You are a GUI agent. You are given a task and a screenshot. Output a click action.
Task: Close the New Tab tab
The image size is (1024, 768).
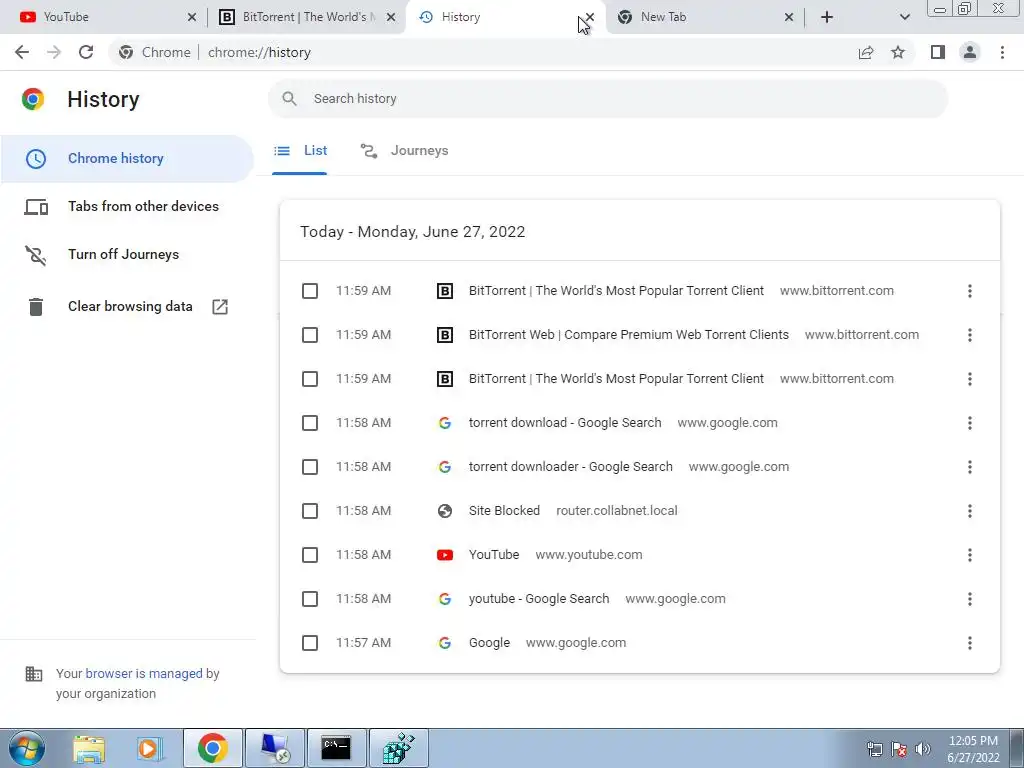(x=789, y=17)
